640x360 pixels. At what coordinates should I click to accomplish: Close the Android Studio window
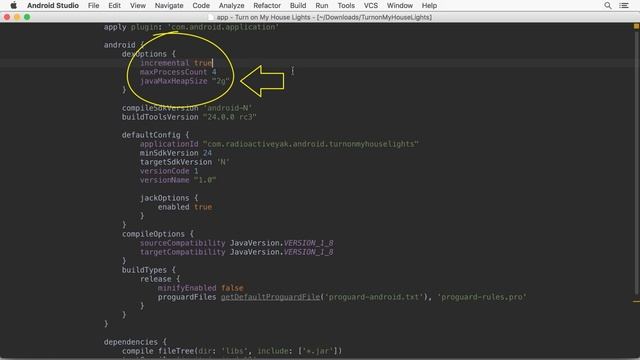7,17
